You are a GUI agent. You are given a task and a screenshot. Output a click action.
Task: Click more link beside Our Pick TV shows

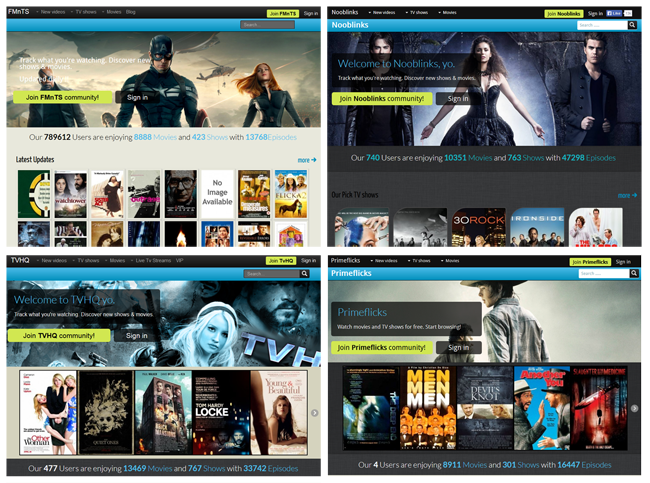click(x=627, y=195)
